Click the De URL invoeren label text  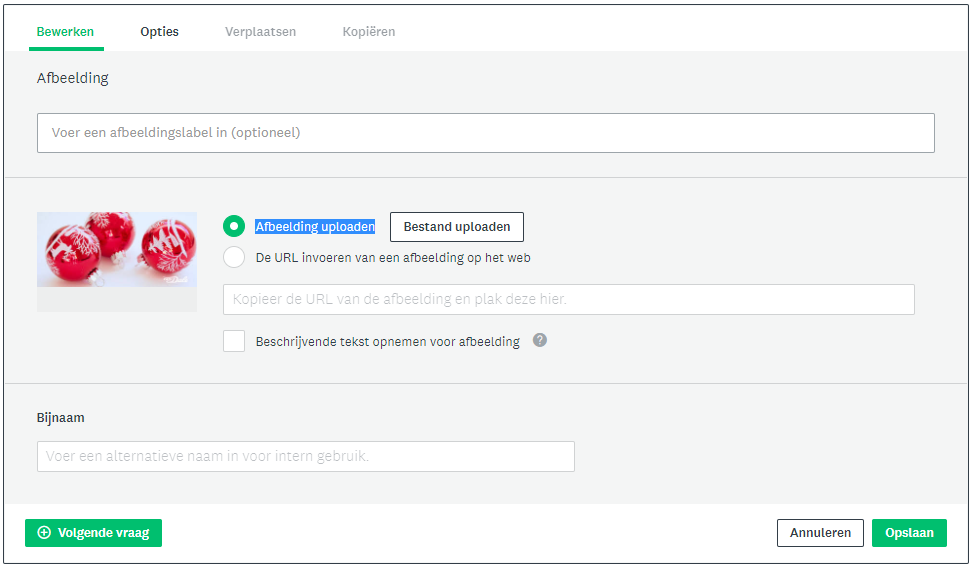coord(393,258)
